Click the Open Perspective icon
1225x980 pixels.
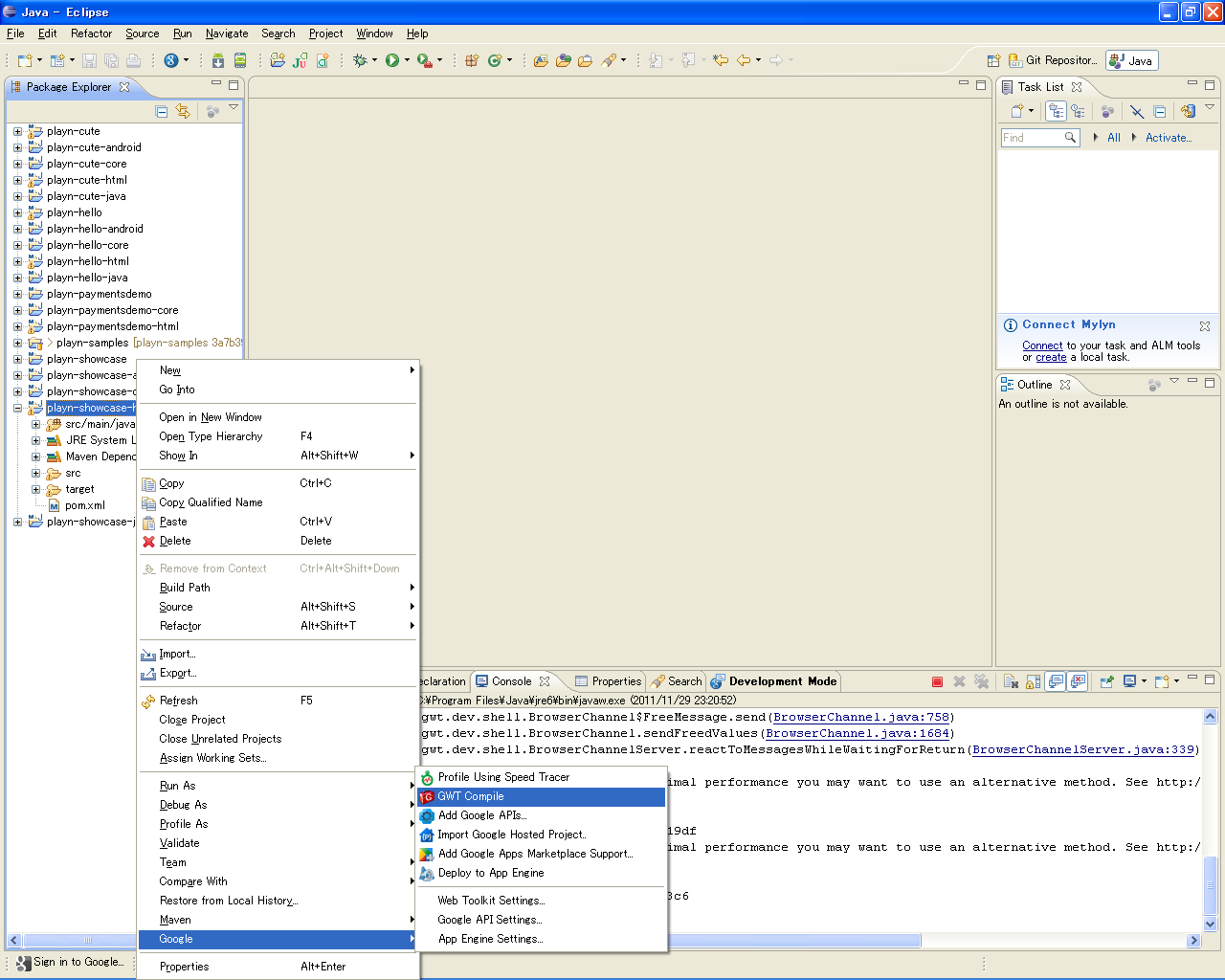(993, 60)
